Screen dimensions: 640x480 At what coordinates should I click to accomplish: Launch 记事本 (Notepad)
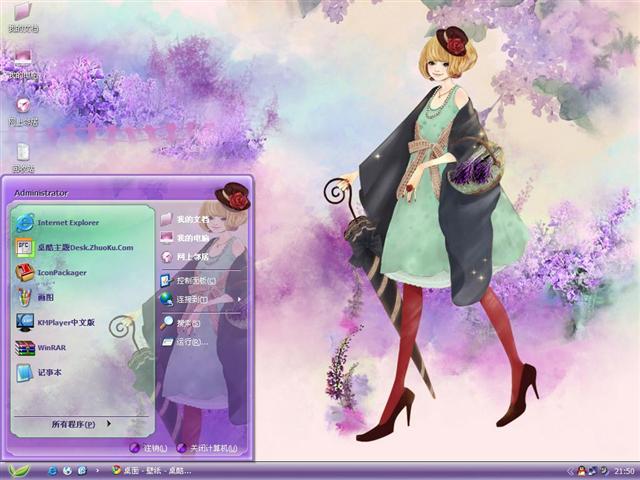(49, 372)
